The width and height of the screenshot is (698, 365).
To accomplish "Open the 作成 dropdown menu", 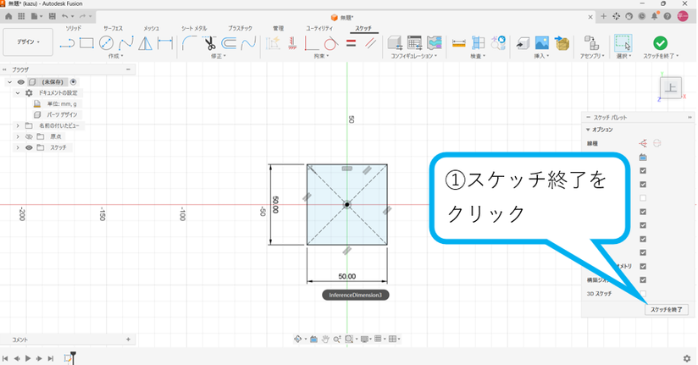I will coord(116,56).
